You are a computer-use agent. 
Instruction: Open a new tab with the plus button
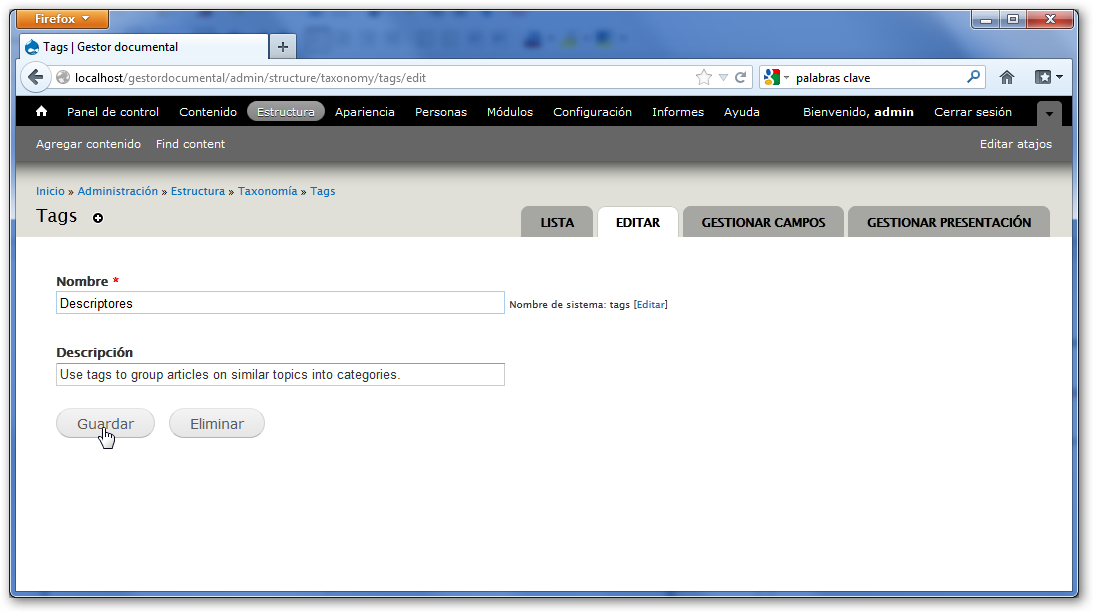tap(283, 47)
